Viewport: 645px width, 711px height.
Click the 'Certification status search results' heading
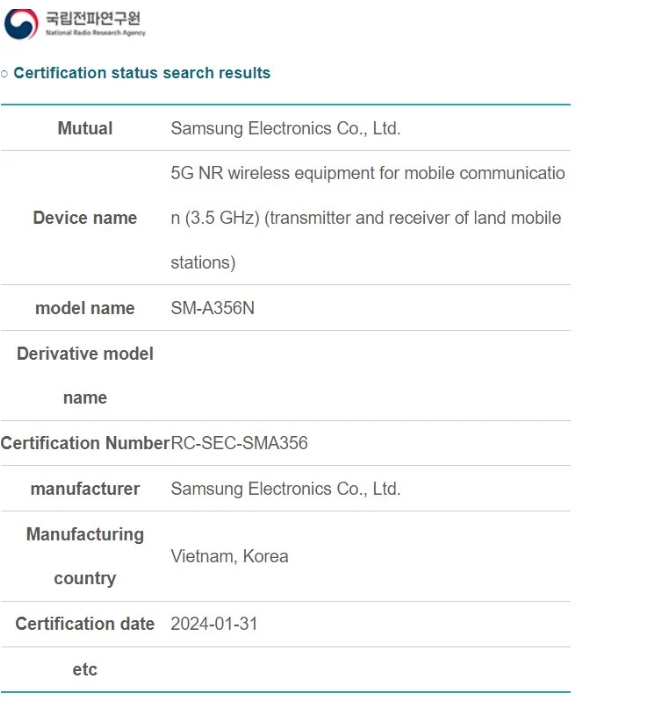click(x=142, y=73)
